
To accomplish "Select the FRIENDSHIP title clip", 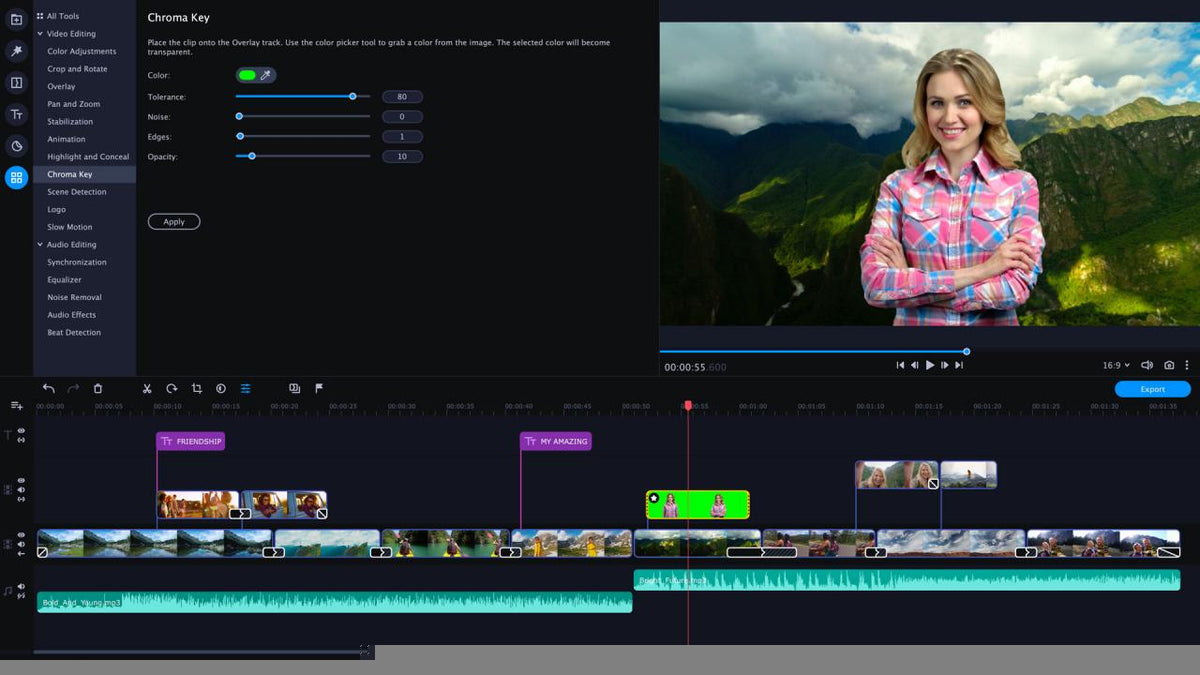I will [x=190, y=441].
